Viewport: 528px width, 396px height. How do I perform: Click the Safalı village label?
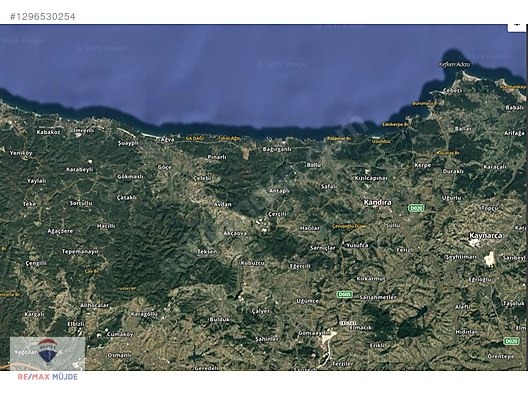point(329,186)
